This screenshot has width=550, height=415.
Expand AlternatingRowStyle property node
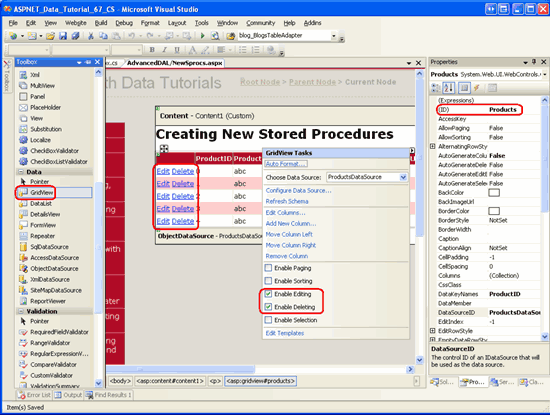[433, 146]
